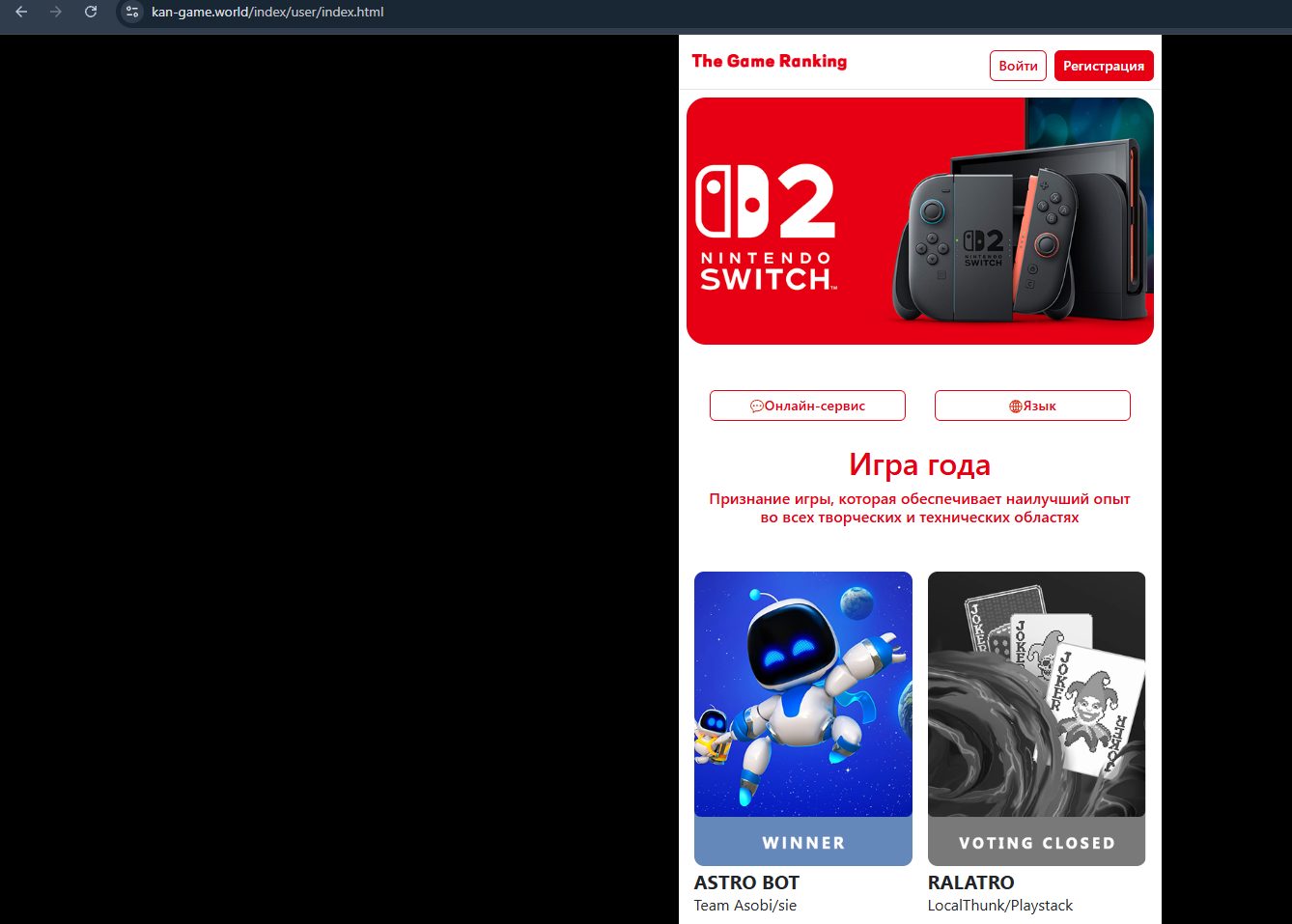Click the Признание игры description text
This screenshot has width=1292, height=924.
[x=920, y=508]
